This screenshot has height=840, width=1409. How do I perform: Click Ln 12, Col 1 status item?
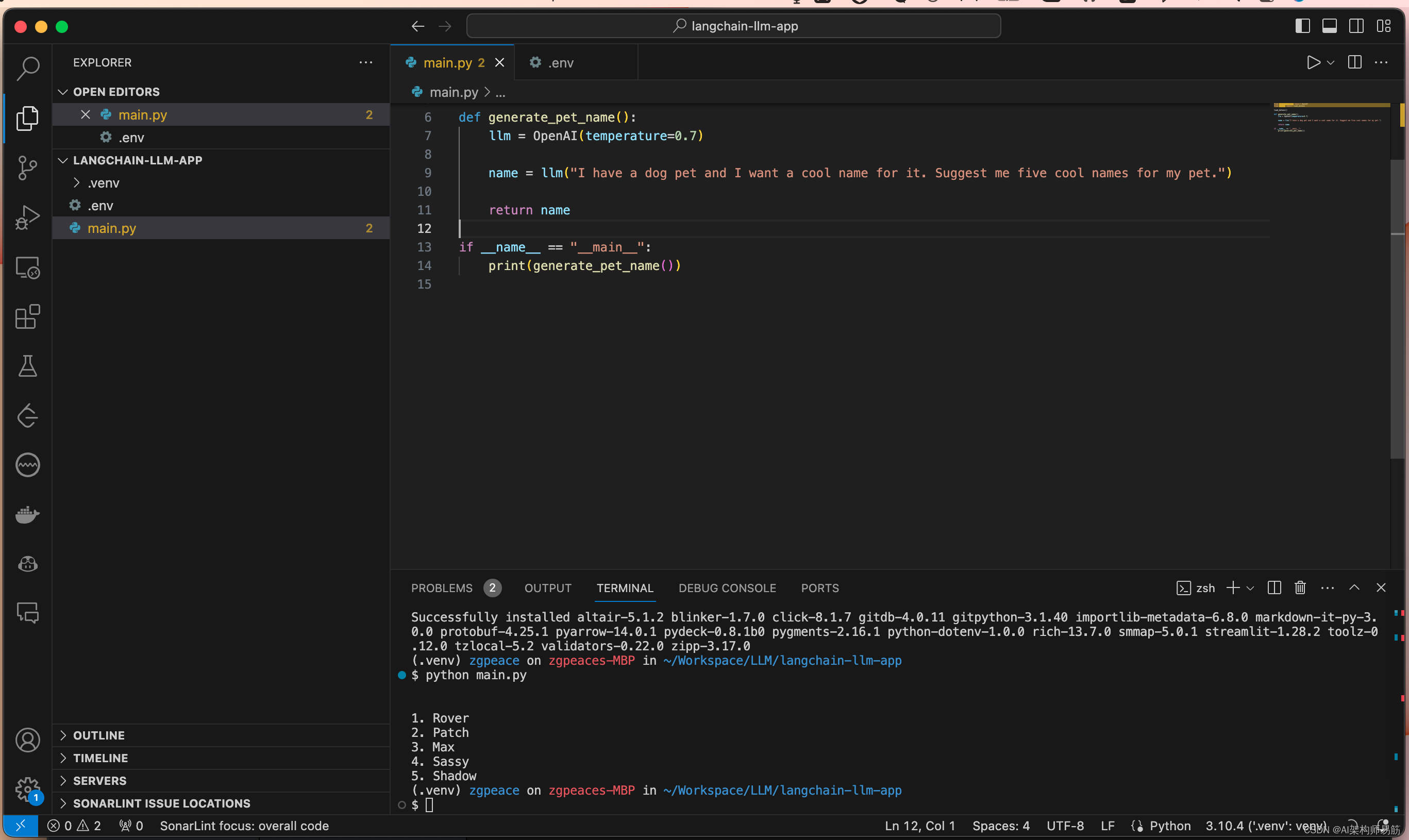coord(920,825)
